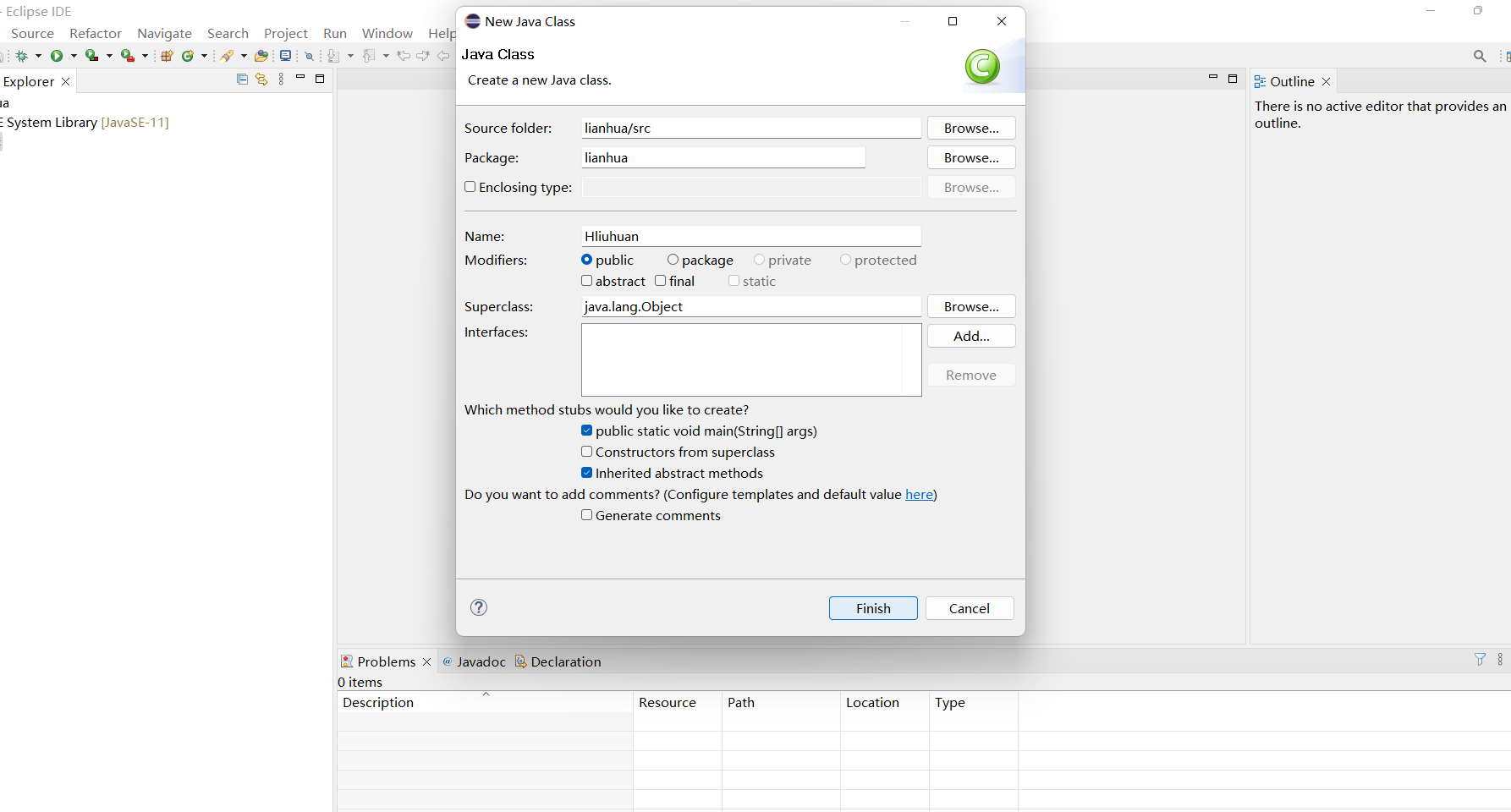Click the search magnifier icon top right
Viewport: 1511px width, 812px height.
tap(1480, 56)
